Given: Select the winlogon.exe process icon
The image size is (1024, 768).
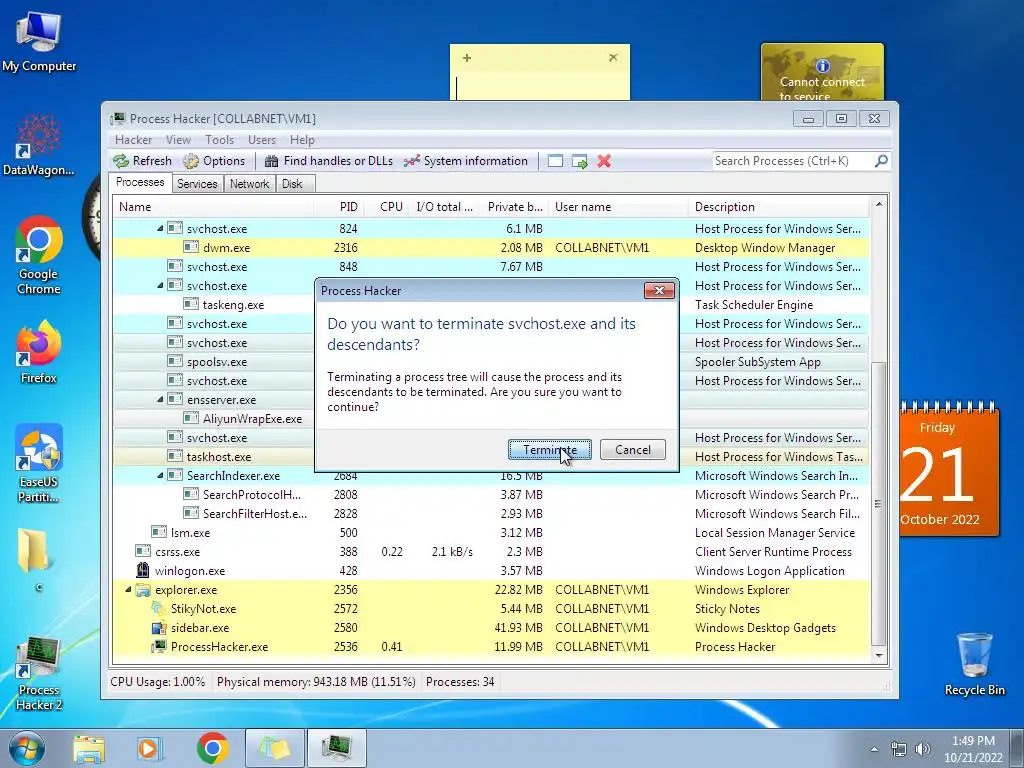Looking at the screenshot, I should tap(142, 570).
